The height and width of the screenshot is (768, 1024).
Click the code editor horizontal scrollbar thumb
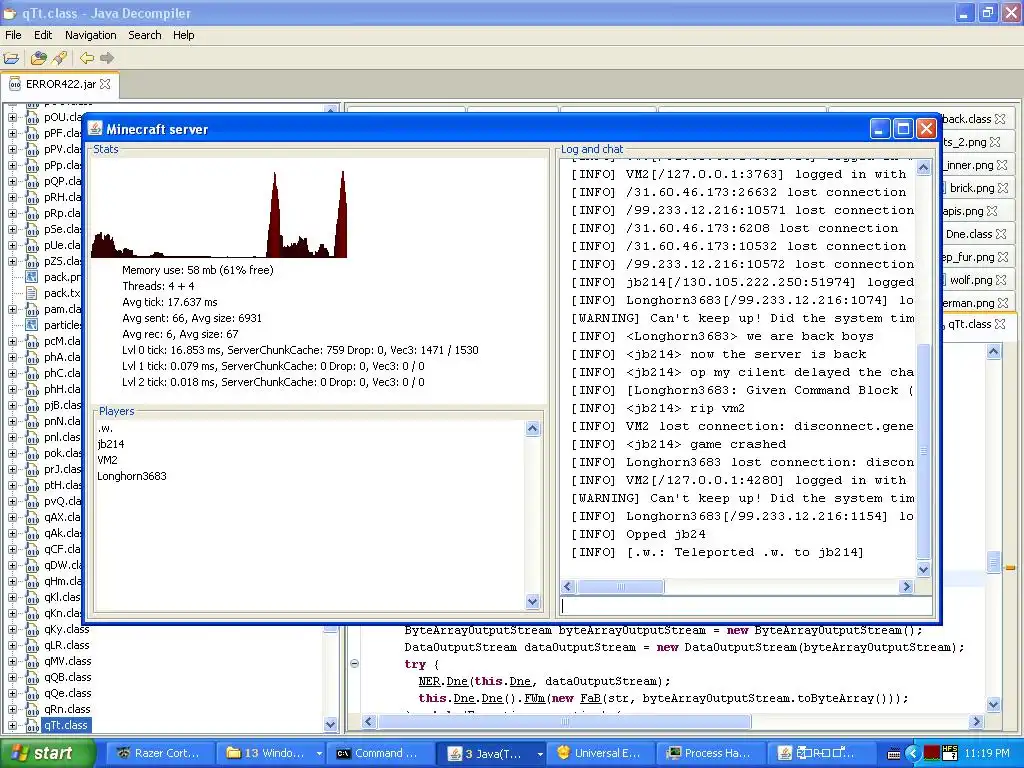(564, 722)
